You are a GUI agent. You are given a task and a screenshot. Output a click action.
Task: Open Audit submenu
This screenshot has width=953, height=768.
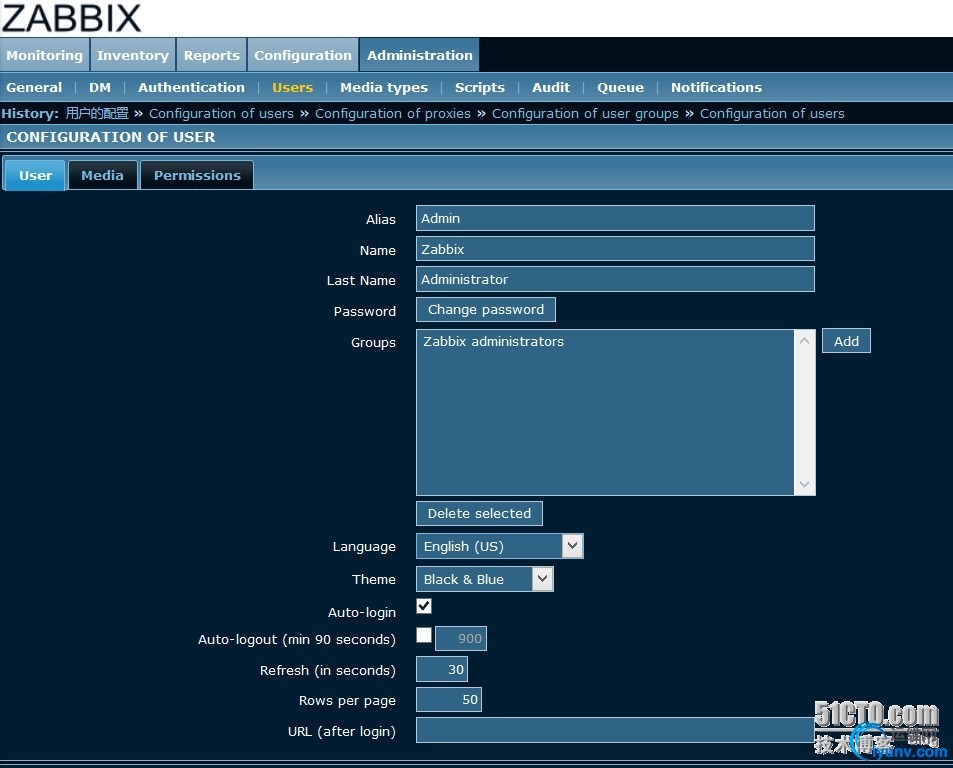551,87
